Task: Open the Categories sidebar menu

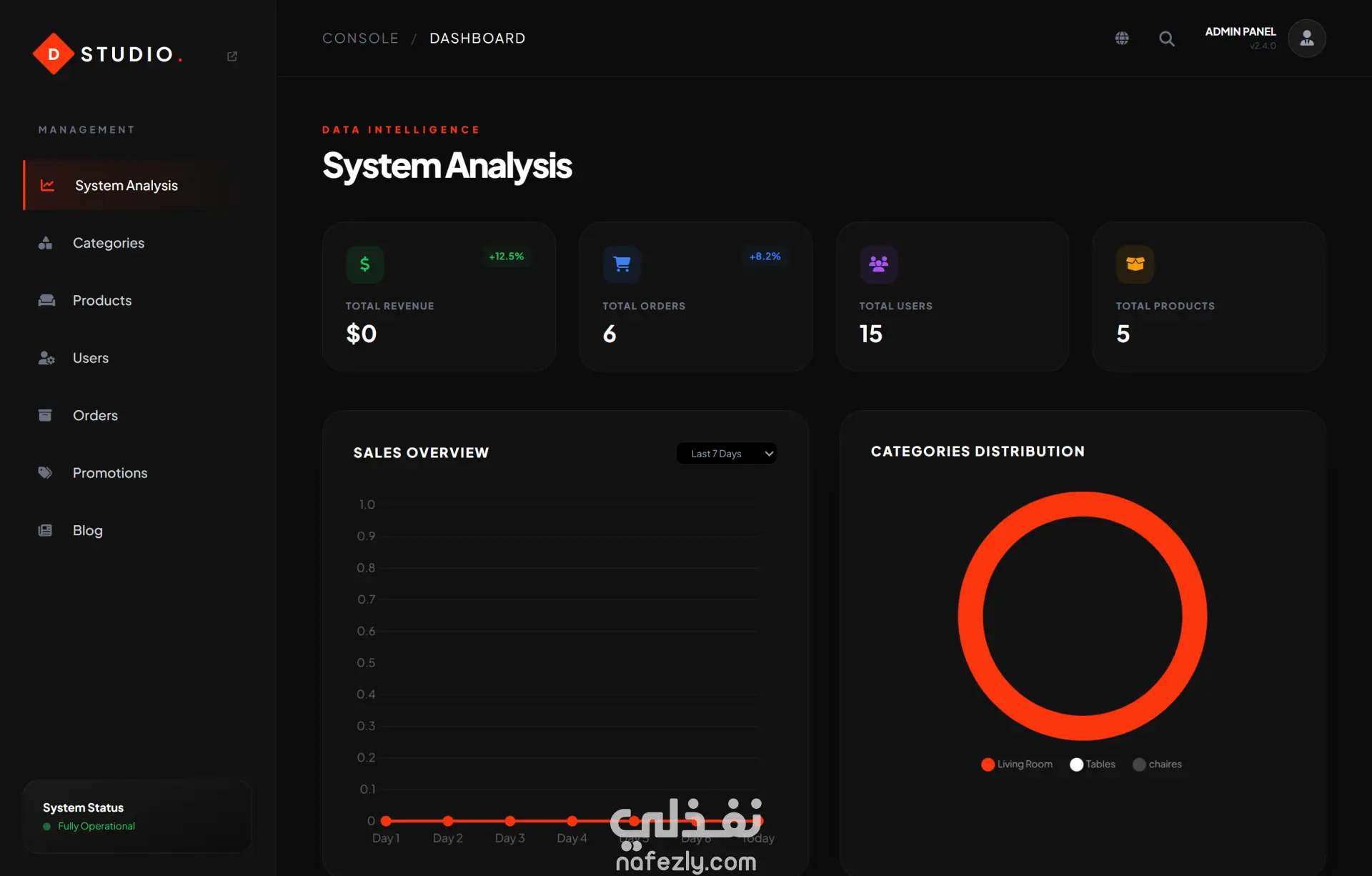Action: point(108,243)
